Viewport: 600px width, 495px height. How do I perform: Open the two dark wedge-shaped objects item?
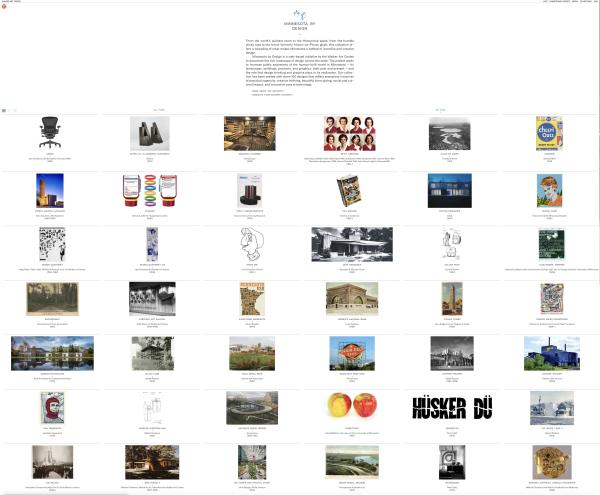coord(150,134)
